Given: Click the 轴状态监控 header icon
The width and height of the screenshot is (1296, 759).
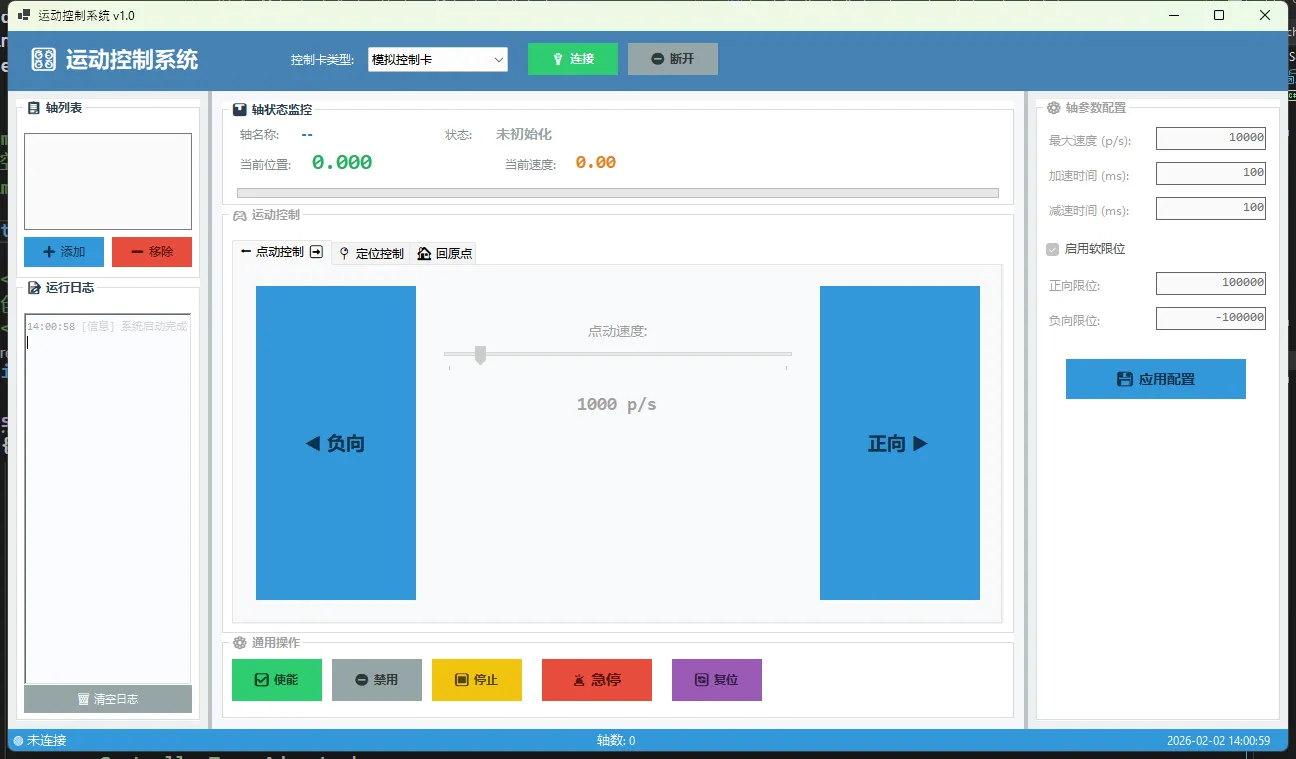Looking at the screenshot, I should point(240,110).
